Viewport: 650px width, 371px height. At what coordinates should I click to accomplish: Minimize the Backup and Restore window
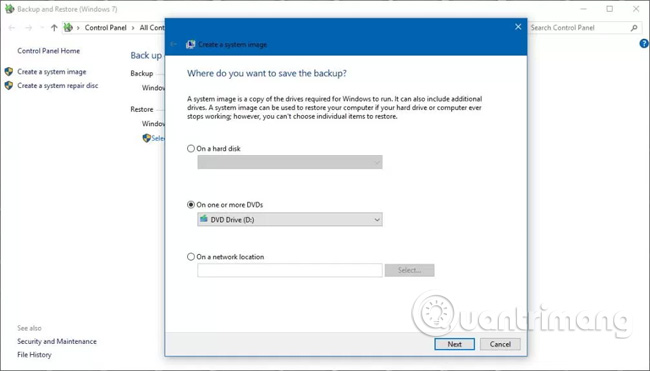click(584, 9)
